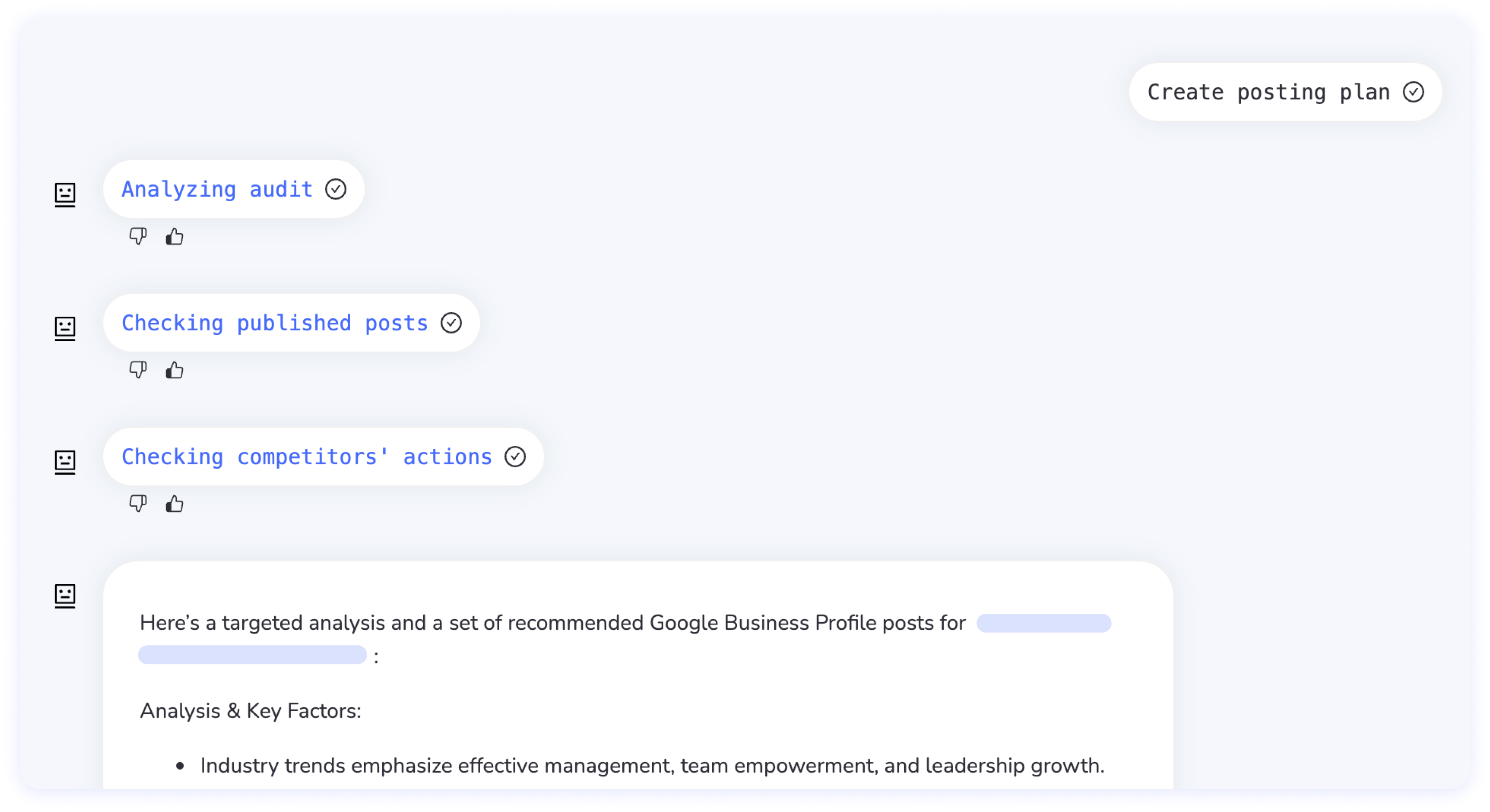Click the Analyzing audit checkmark circle
Viewport: 1490px width, 812px height.
click(335, 189)
